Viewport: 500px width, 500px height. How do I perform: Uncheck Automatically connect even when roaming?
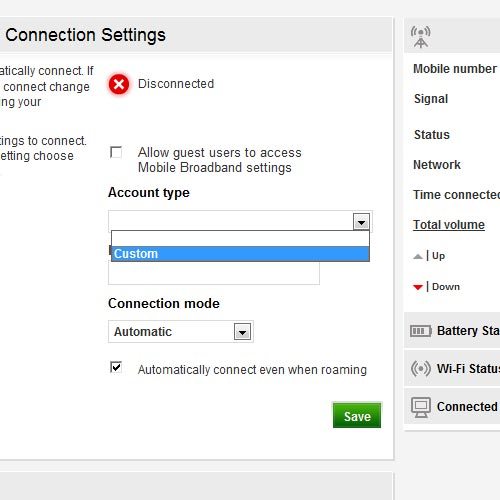pyautogui.click(x=116, y=367)
